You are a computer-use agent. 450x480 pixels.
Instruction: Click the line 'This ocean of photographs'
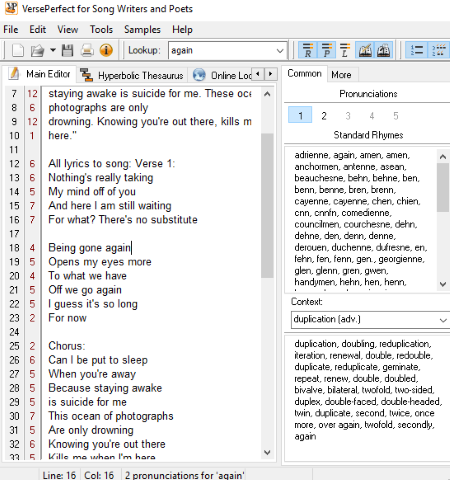coord(111,416)
